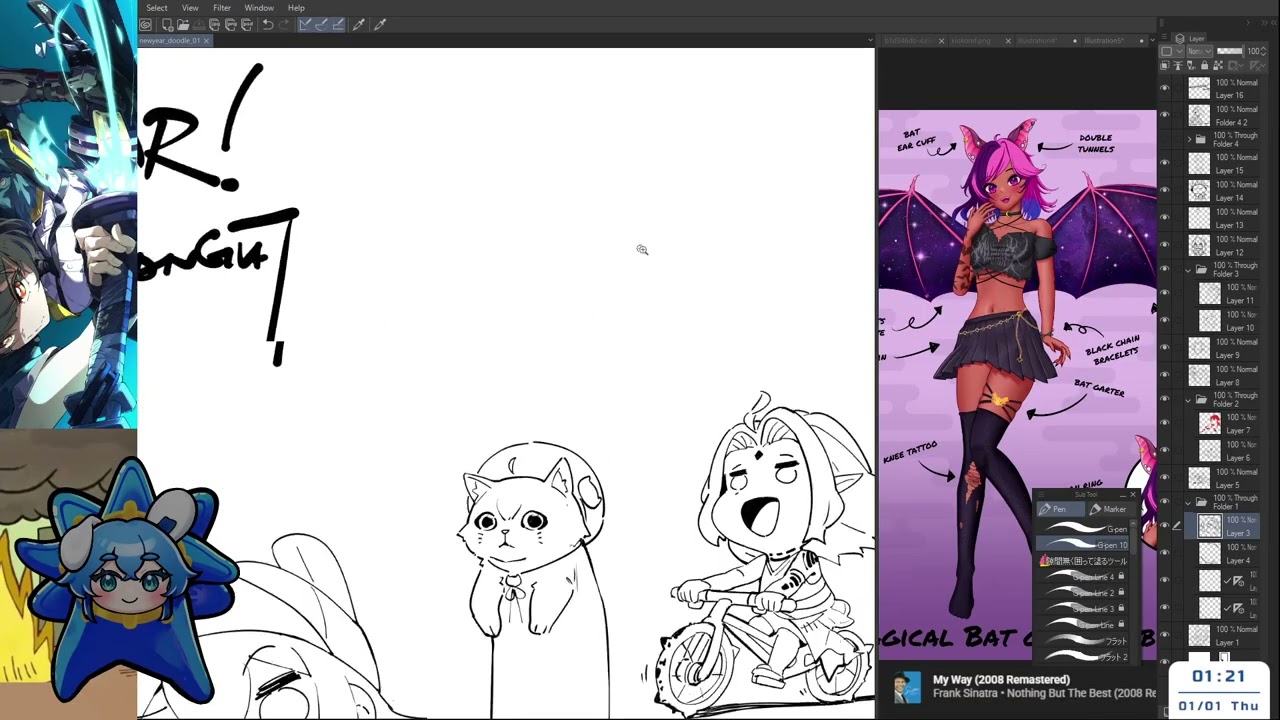Open the Sub Tool panel menu icon
Image resolution: width=1280 pixels, height=720 pixels.
click(x=1041, y=495)
